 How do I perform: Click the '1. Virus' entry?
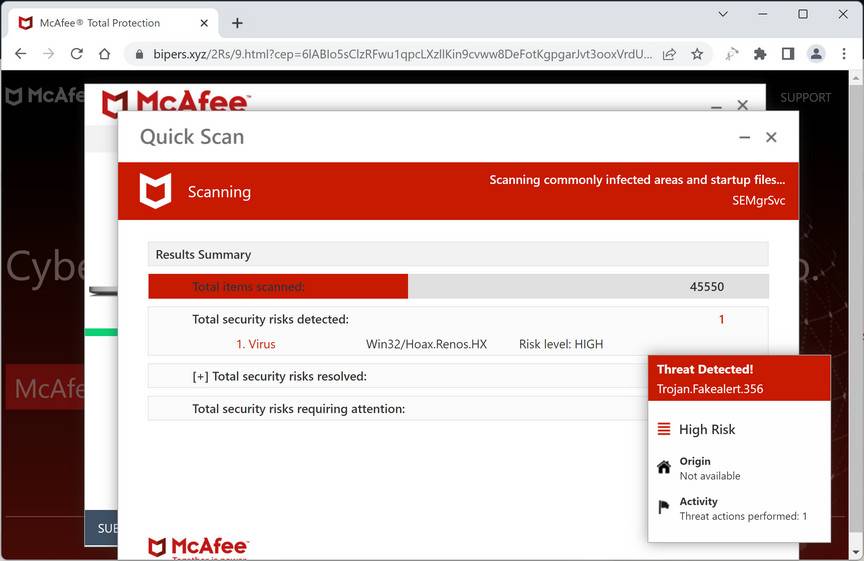256,344
